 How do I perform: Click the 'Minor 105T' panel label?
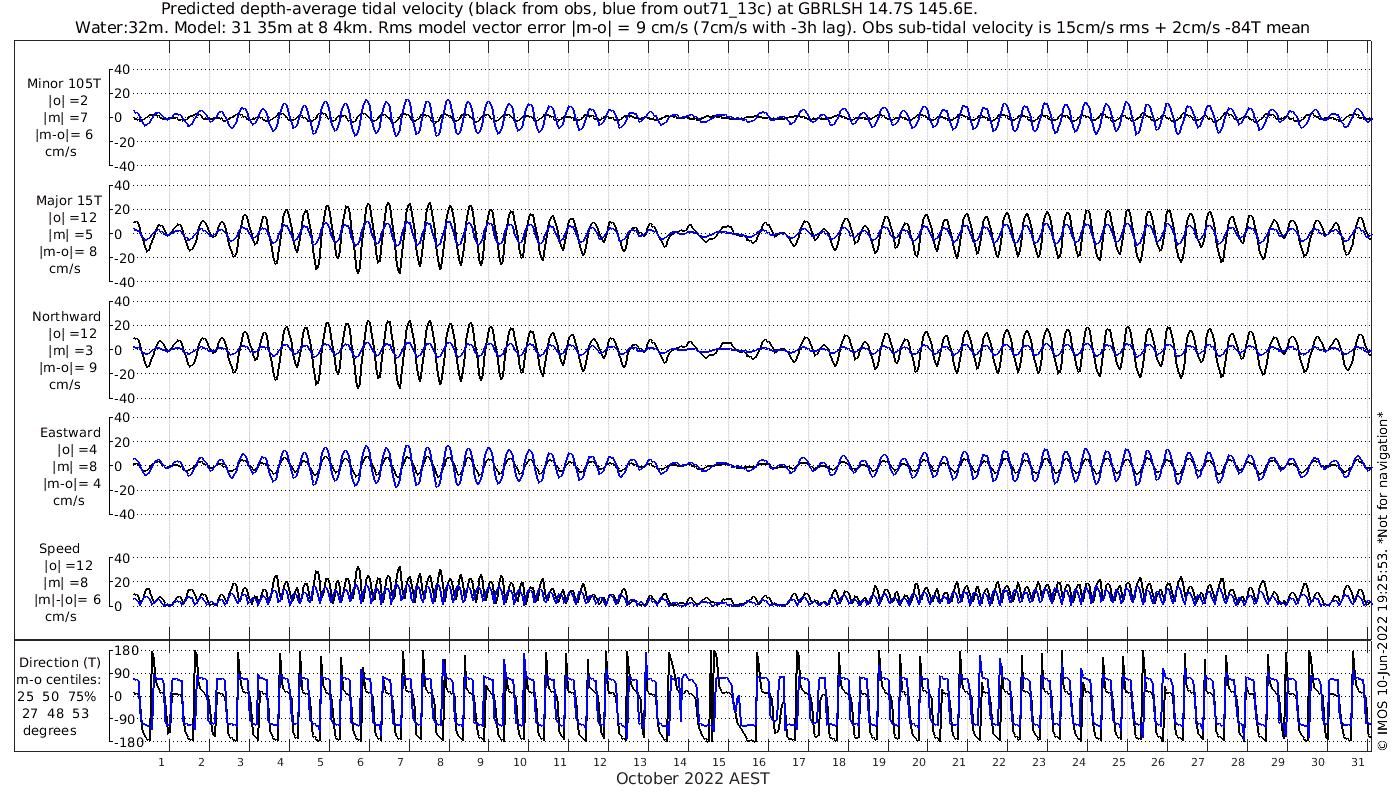(x=64, y=84)
